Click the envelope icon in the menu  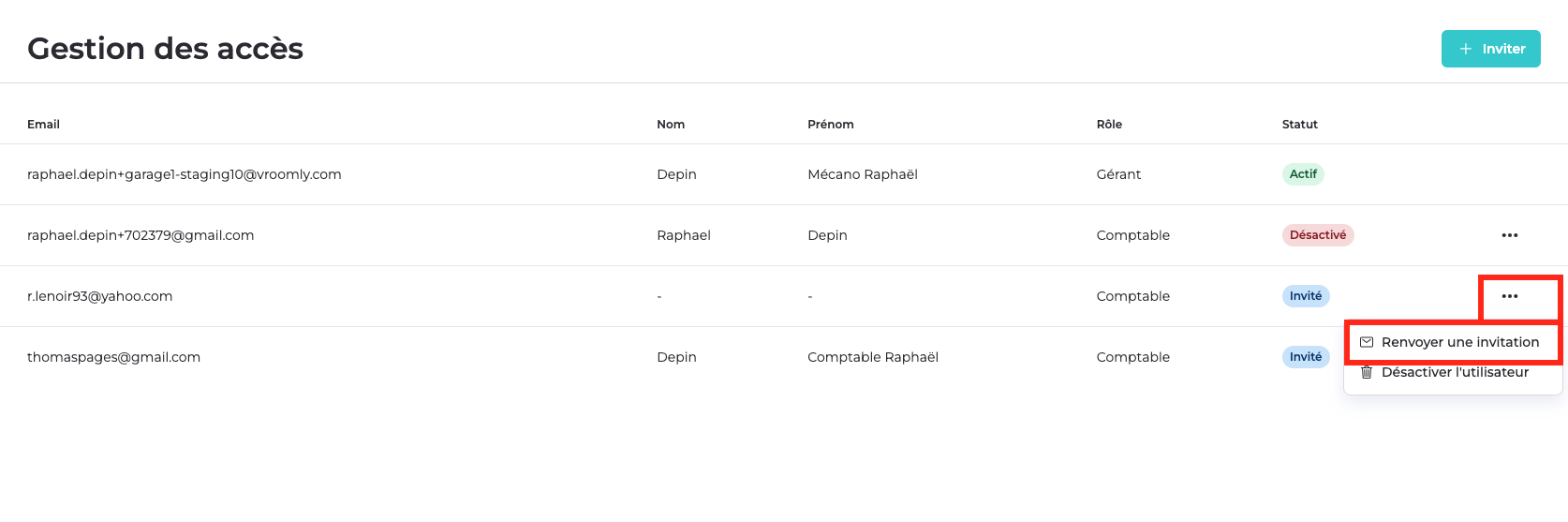point(1367,342)
